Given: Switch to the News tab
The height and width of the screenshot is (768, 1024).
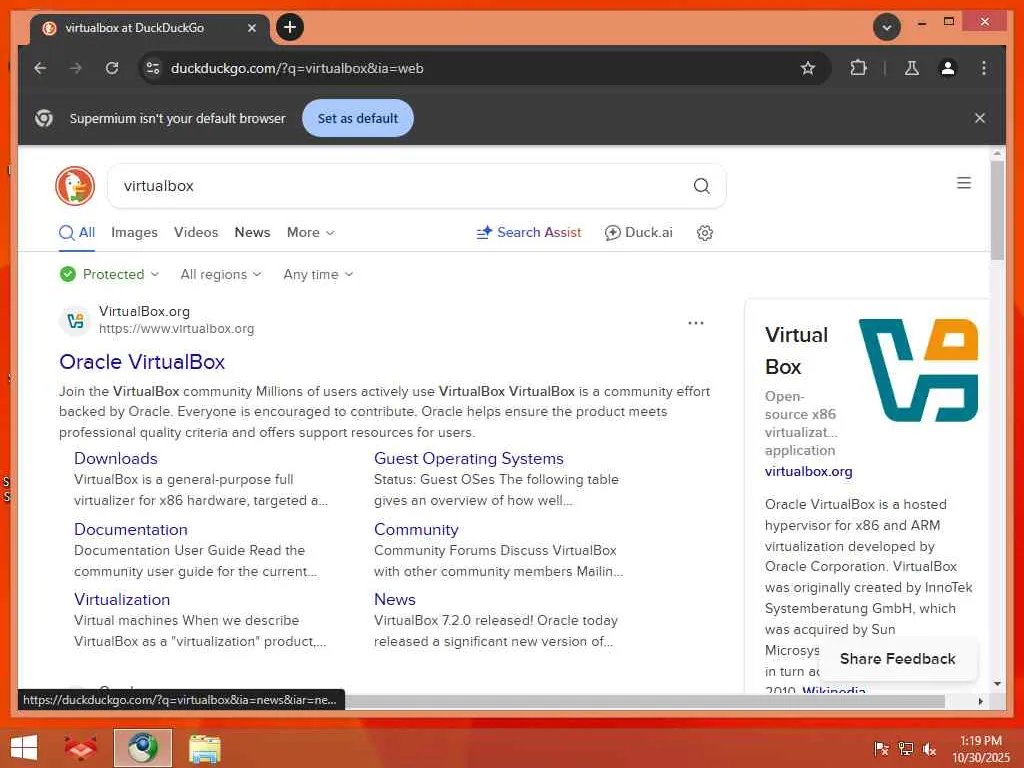Looking at the screenshot, I should [x=252, y=232].
